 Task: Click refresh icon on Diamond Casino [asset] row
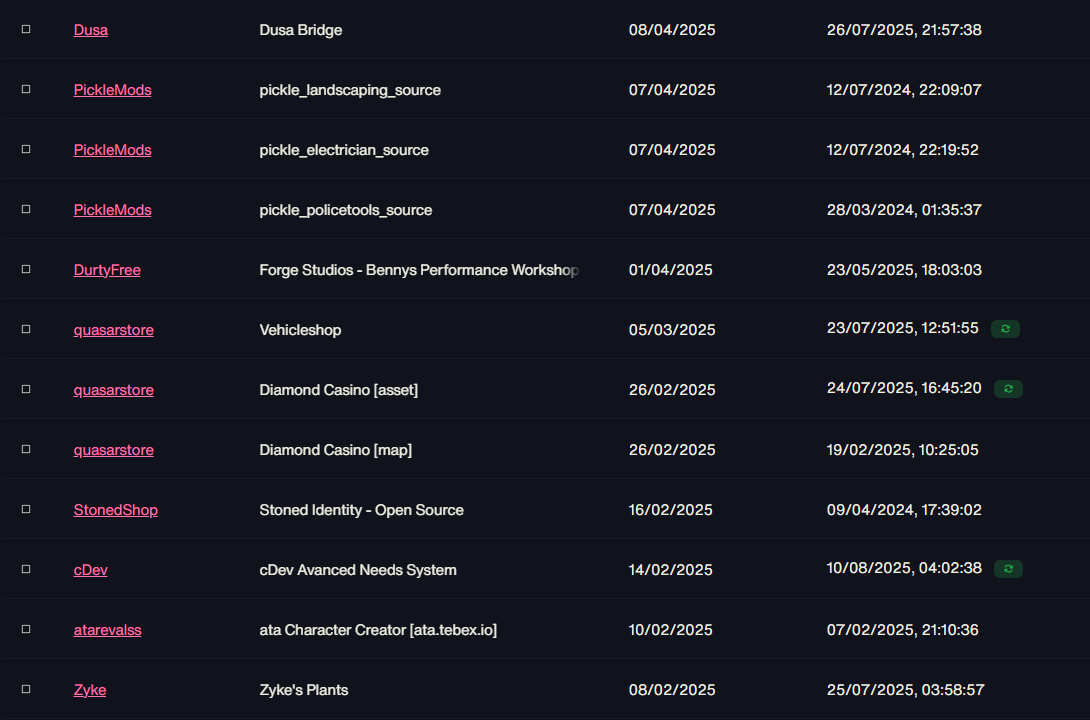1008,388
